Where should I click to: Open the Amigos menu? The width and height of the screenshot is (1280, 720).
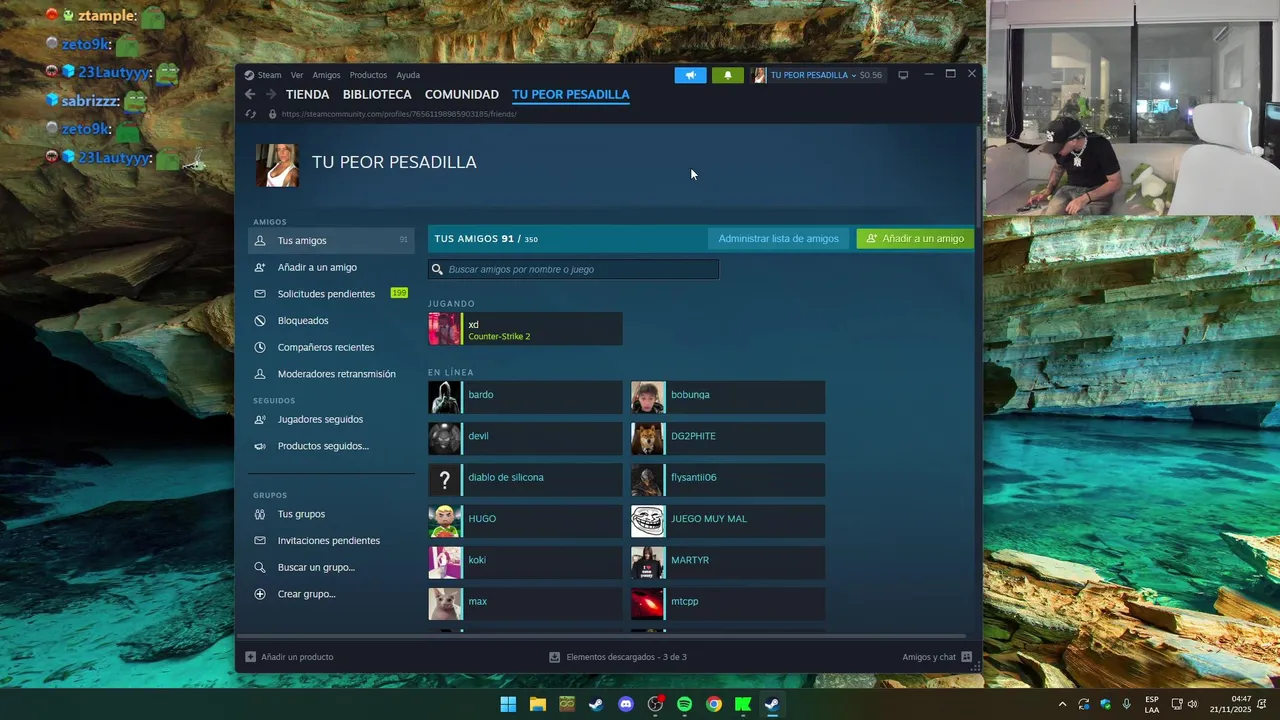(326, 75)
